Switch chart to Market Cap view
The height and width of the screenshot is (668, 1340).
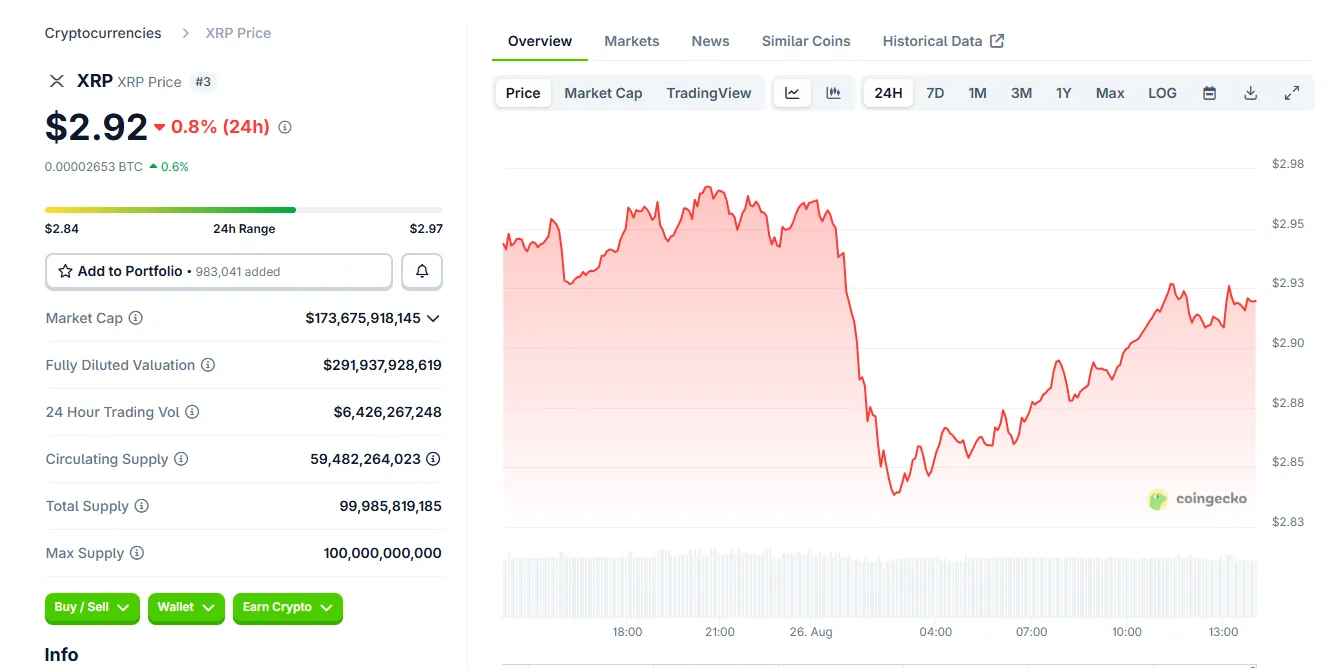(x=603, y=93)
